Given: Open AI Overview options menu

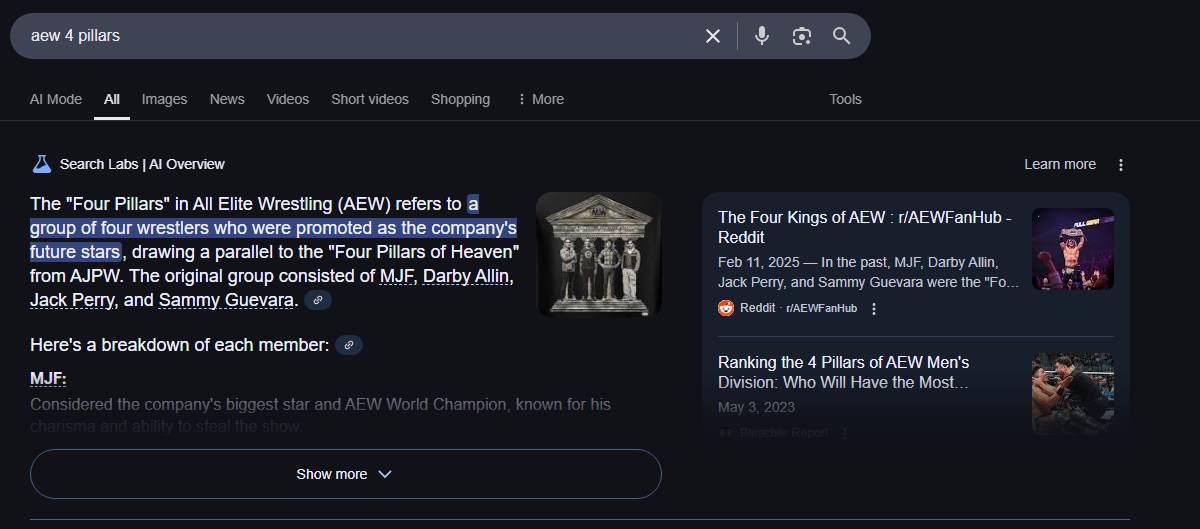Looking at the screenshot, I should [1121, 164].
